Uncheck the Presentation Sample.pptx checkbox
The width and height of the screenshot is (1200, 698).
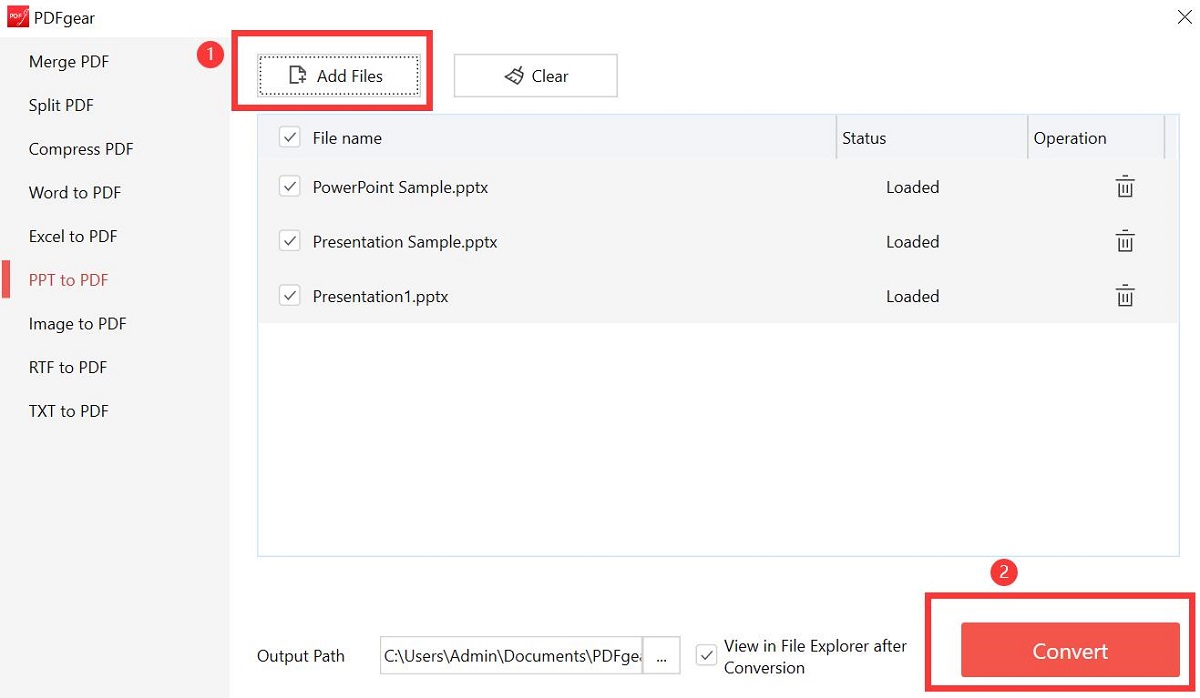point(290,241)
